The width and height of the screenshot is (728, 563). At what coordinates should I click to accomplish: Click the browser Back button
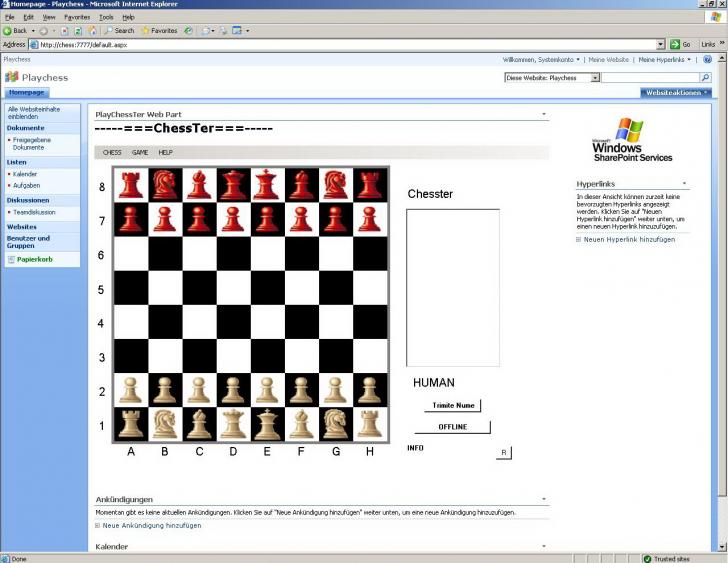(x=15, y=31)
